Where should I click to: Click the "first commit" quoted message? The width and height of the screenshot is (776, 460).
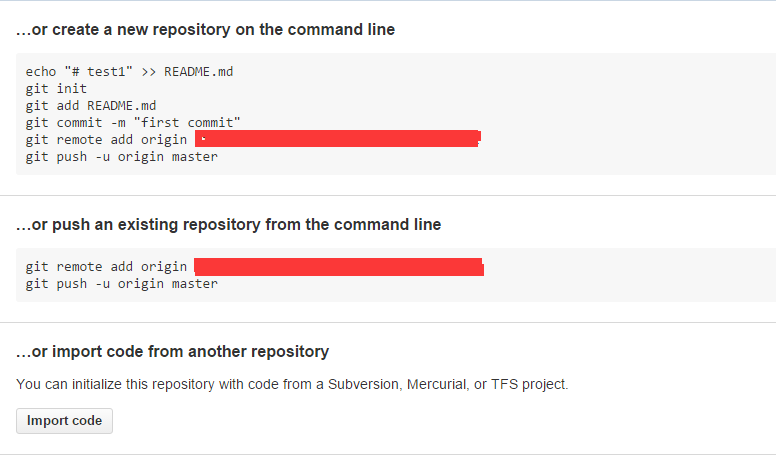click(187, 122)
